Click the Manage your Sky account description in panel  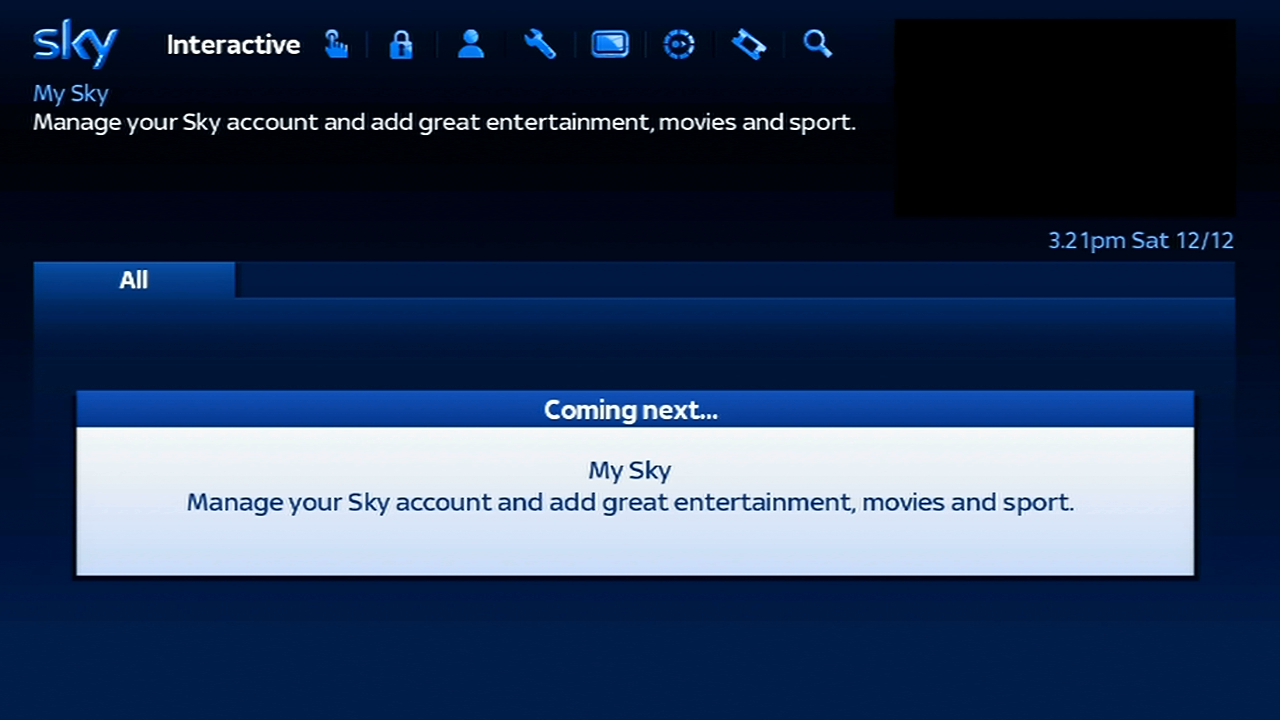pyautogui.click(x=629, y=502)
